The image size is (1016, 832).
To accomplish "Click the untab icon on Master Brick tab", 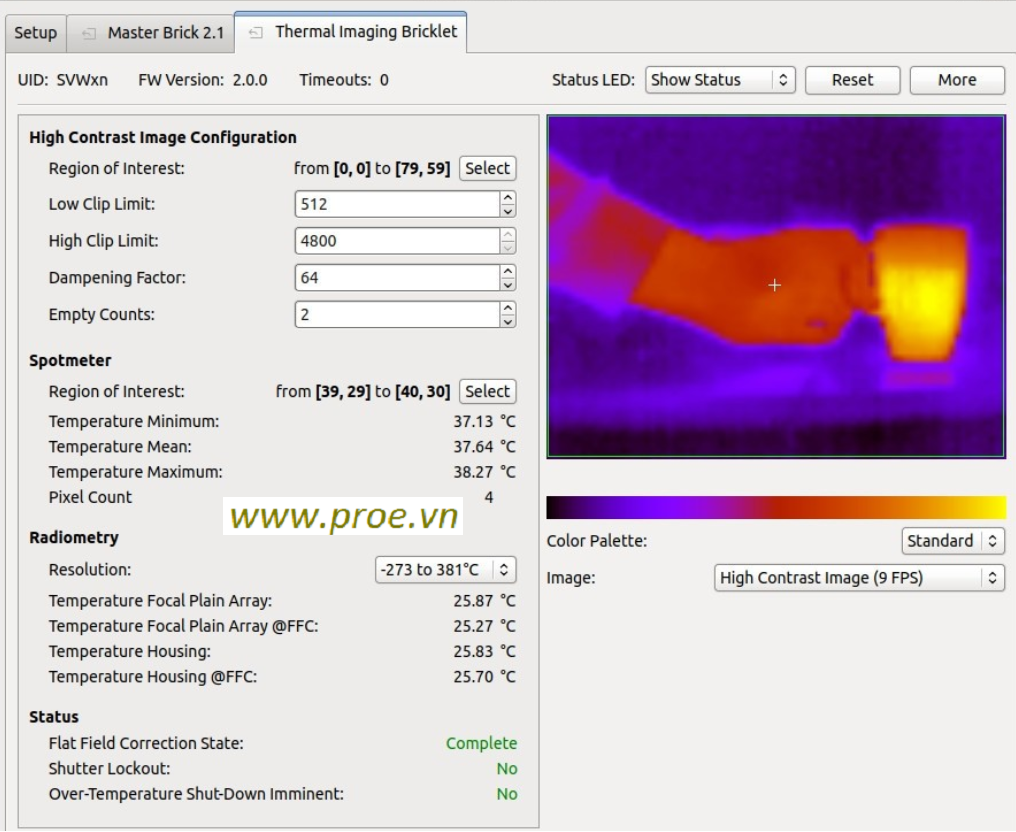I will coord(89,33).
